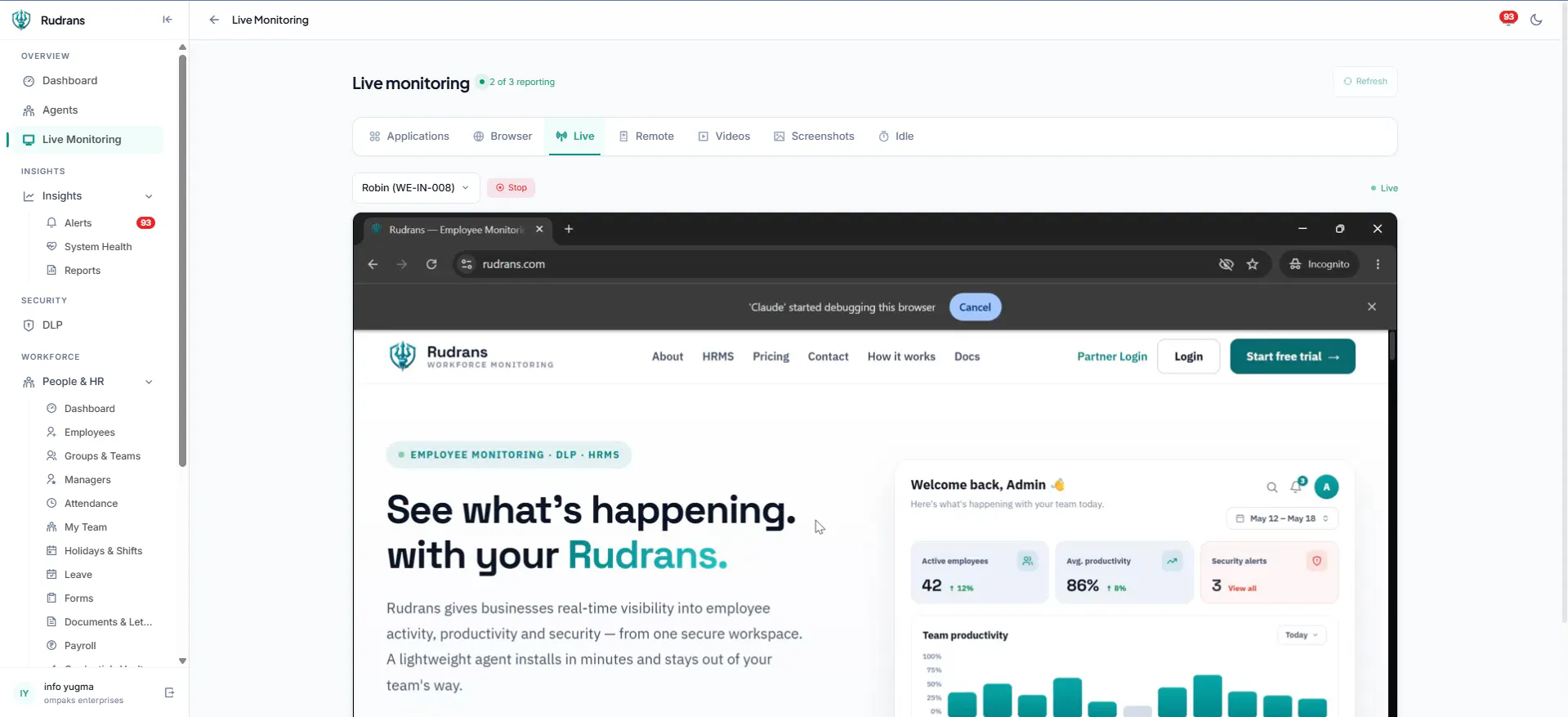Cancel the Claude debugging notice
Image resolution: width=1568 pixels, height=717 pixels.
[975, 307]
